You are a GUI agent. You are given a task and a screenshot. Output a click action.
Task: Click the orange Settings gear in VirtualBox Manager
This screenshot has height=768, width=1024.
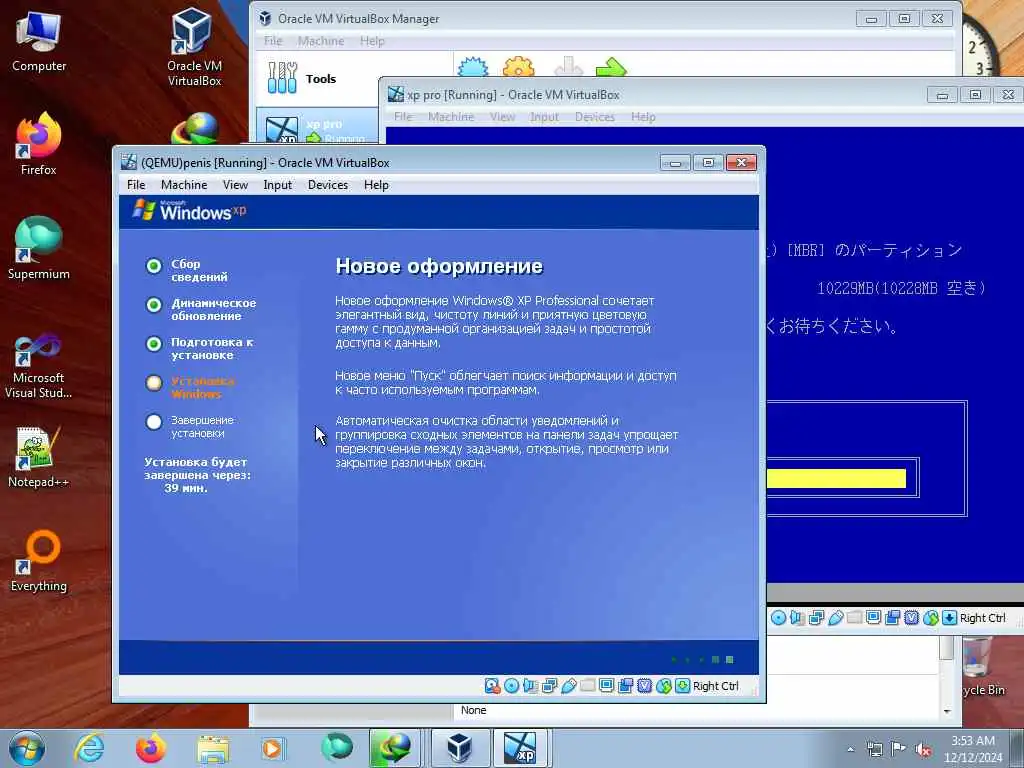[x=519, y=67]
